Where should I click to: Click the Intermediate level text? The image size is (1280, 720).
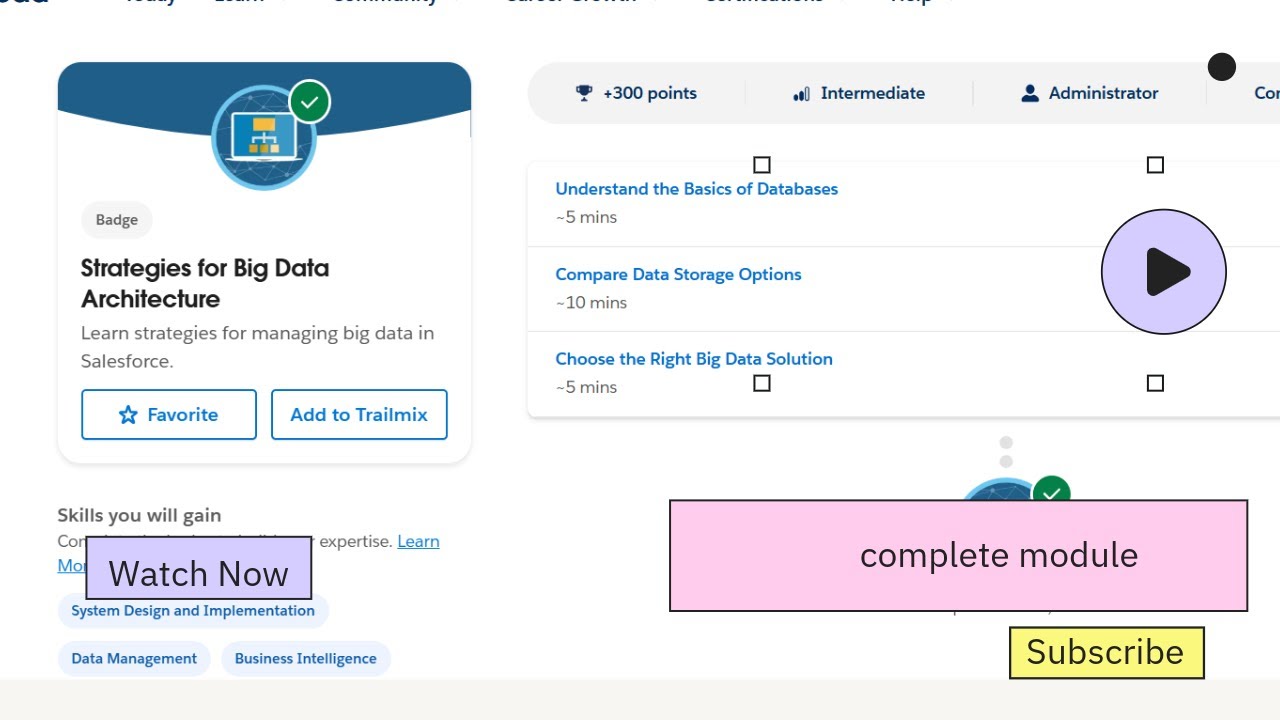(x=873, y=93)
